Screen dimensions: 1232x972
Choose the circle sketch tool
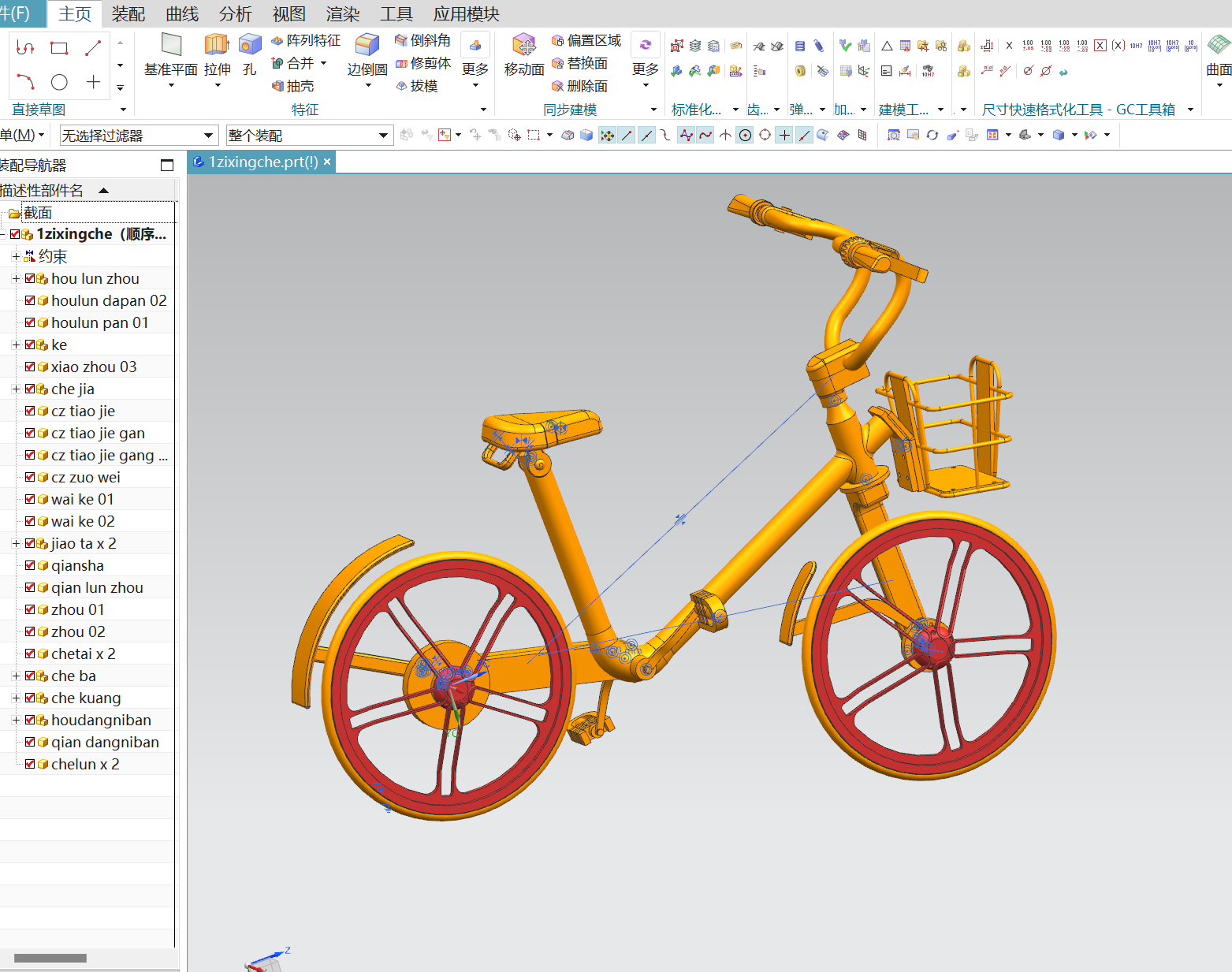tap(59, 82)
